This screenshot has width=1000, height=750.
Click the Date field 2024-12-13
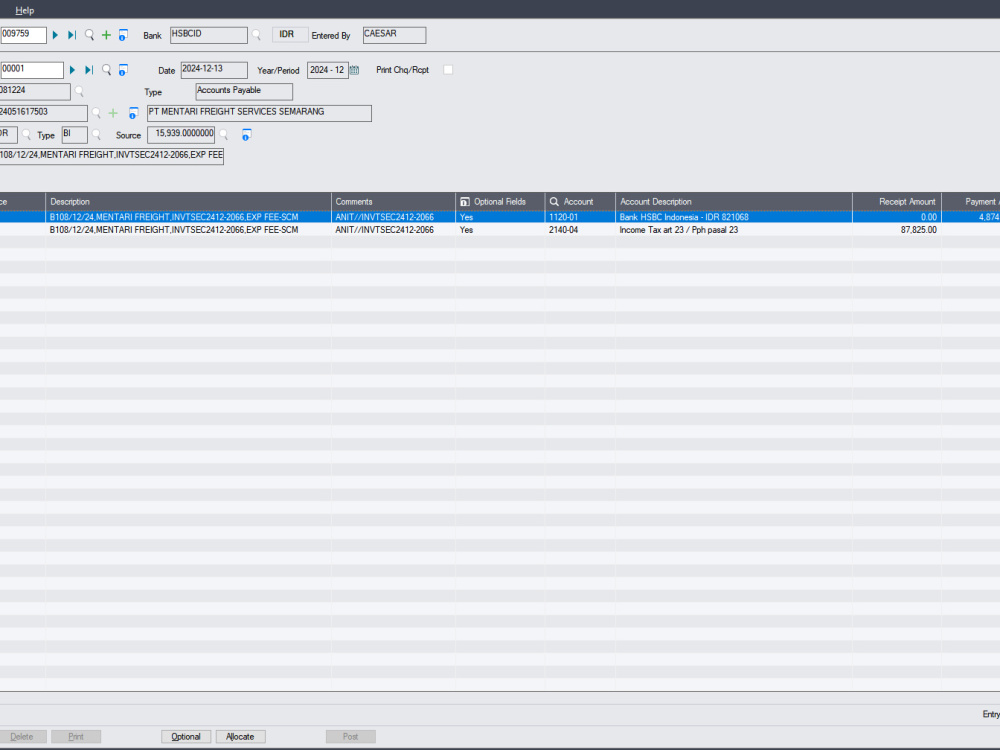click(x=214, y=70)
